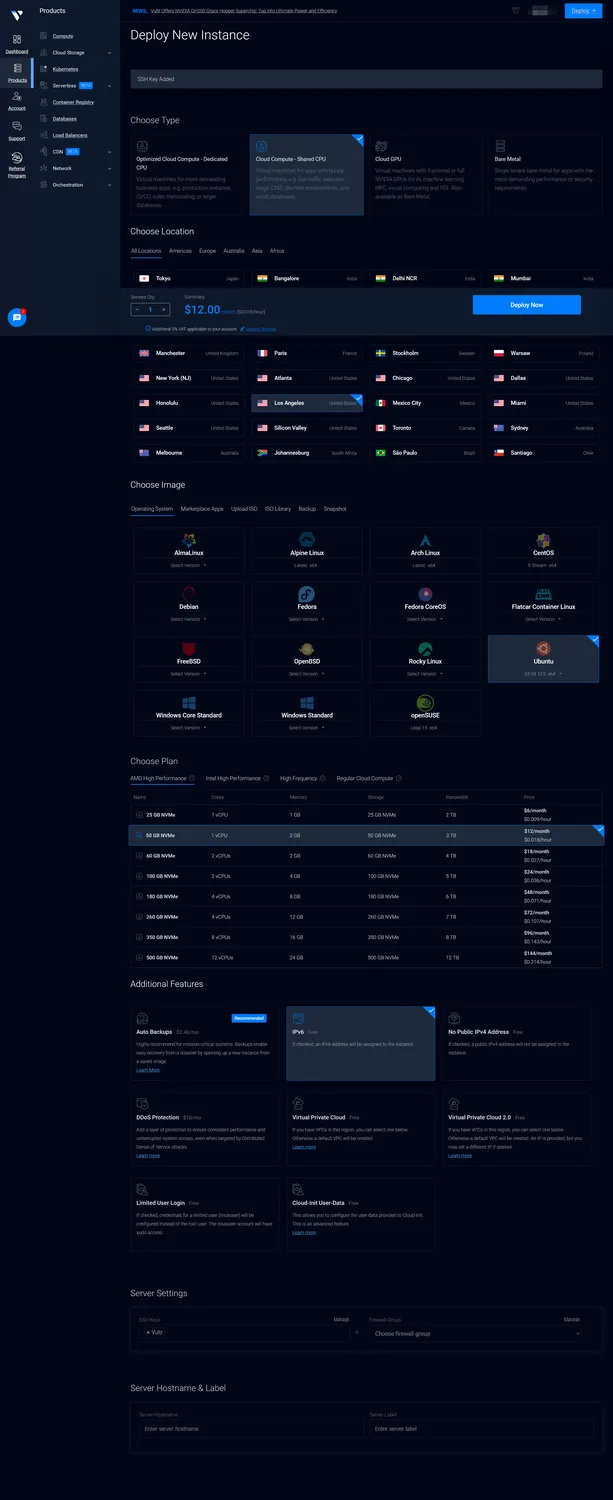The height and width of the screenshot is (1500, 613).
Task: Select the Arch Linux image icon
Action: 425,541
